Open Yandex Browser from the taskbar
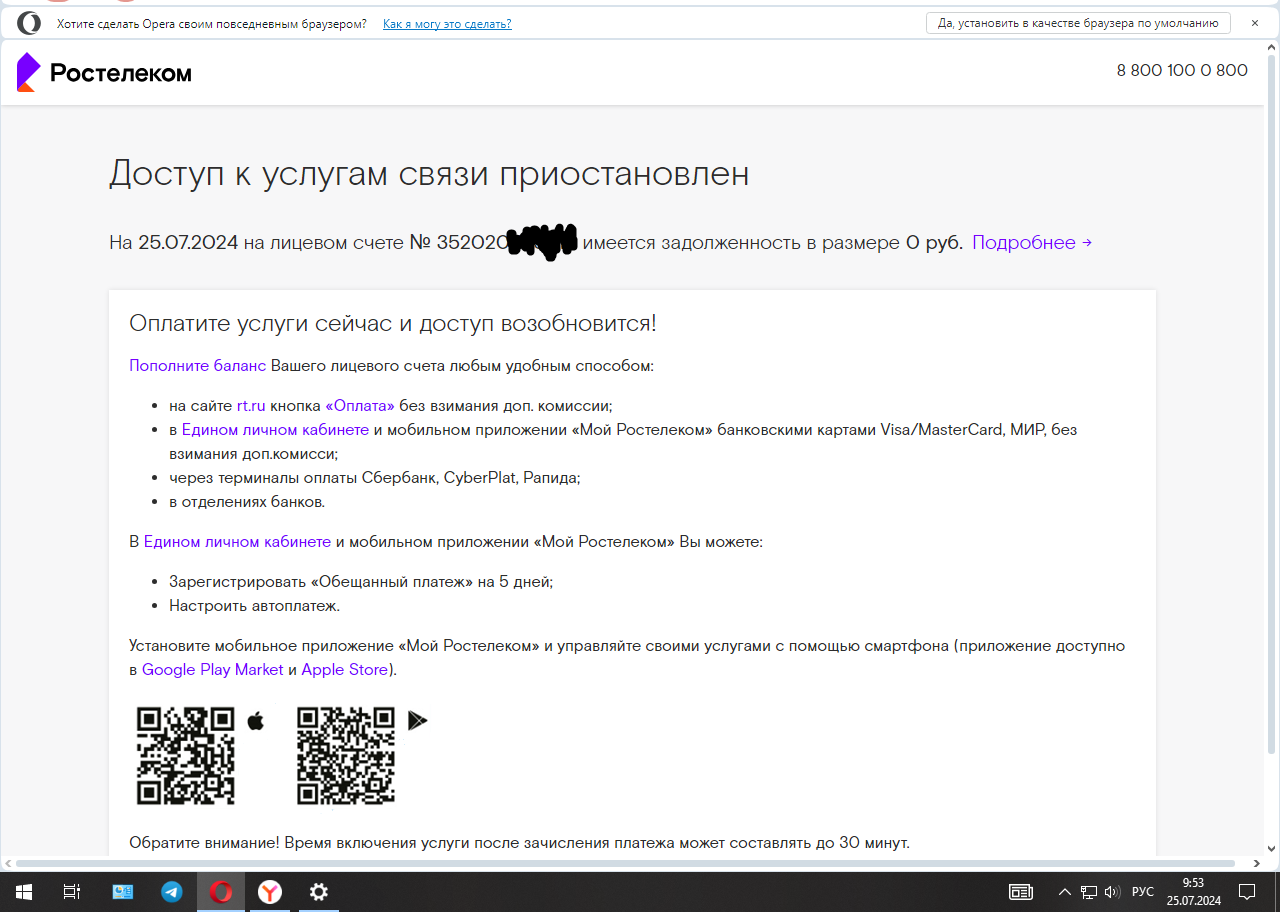The height and width of the screenshot is (912, 1280). pyautogui.click(x=270, y=892)
